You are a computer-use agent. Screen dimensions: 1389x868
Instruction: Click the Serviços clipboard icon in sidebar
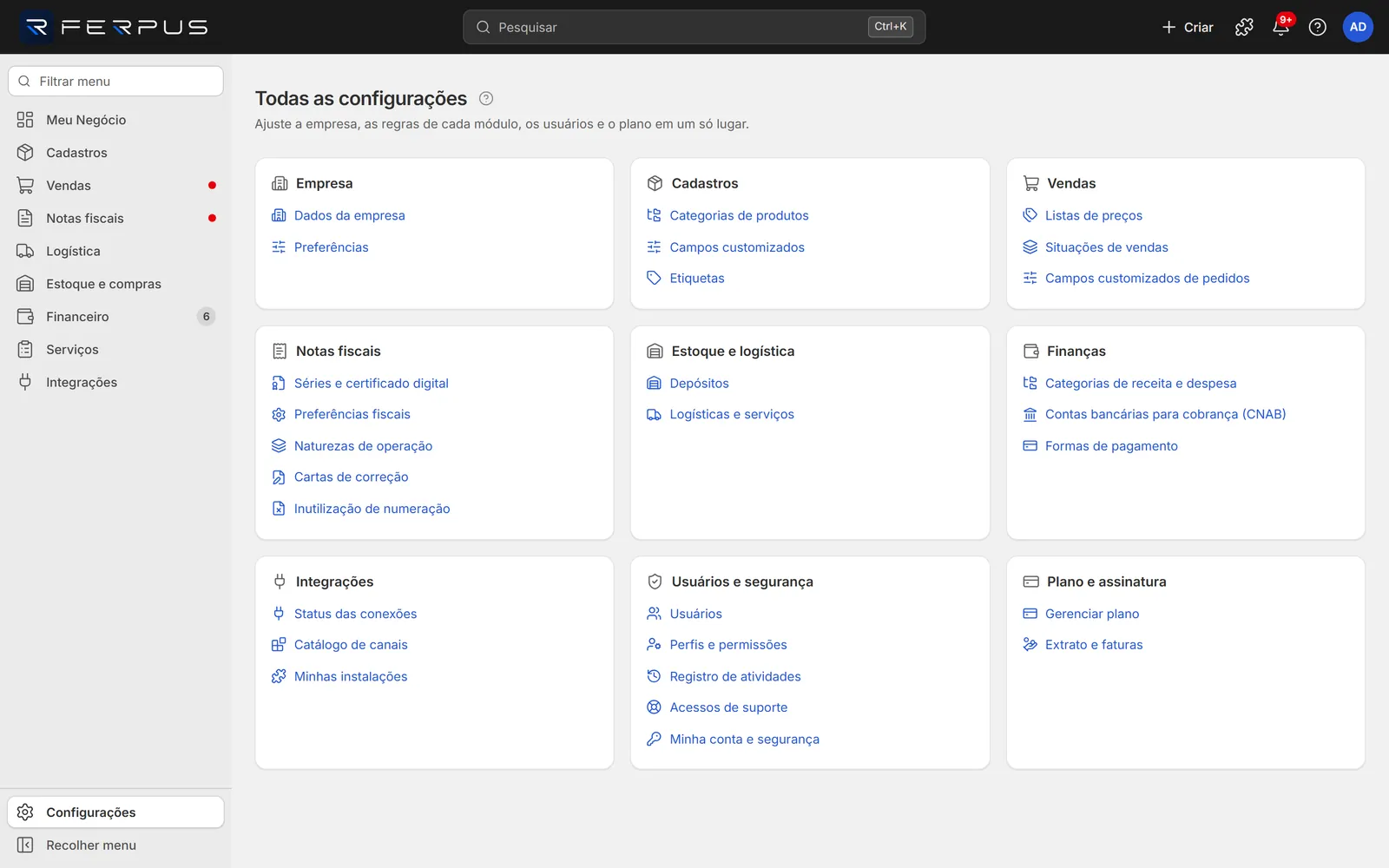(x=25, y=350)
